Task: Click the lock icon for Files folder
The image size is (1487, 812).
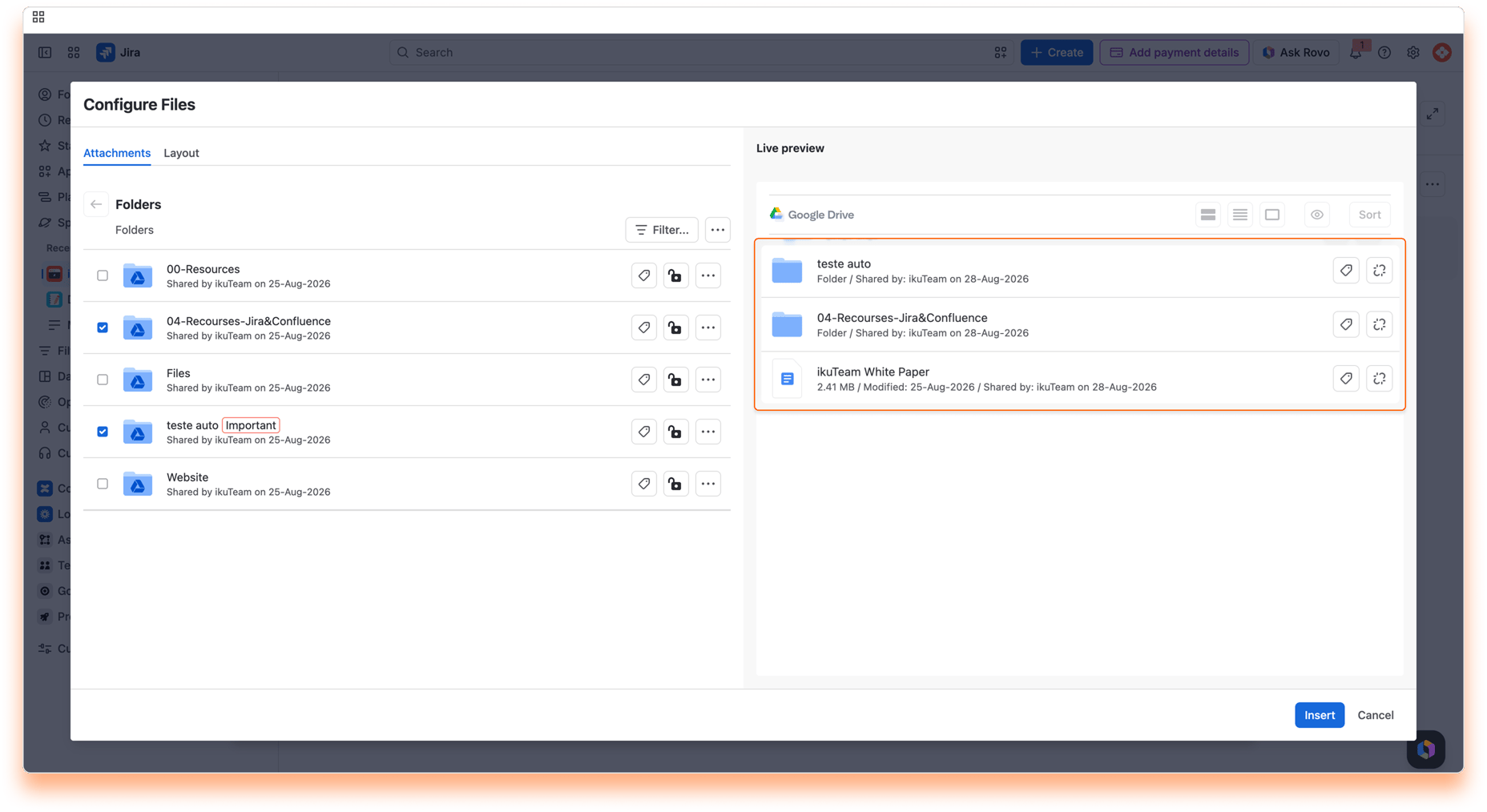Action: pyautogui.click(x=676, y=380)
